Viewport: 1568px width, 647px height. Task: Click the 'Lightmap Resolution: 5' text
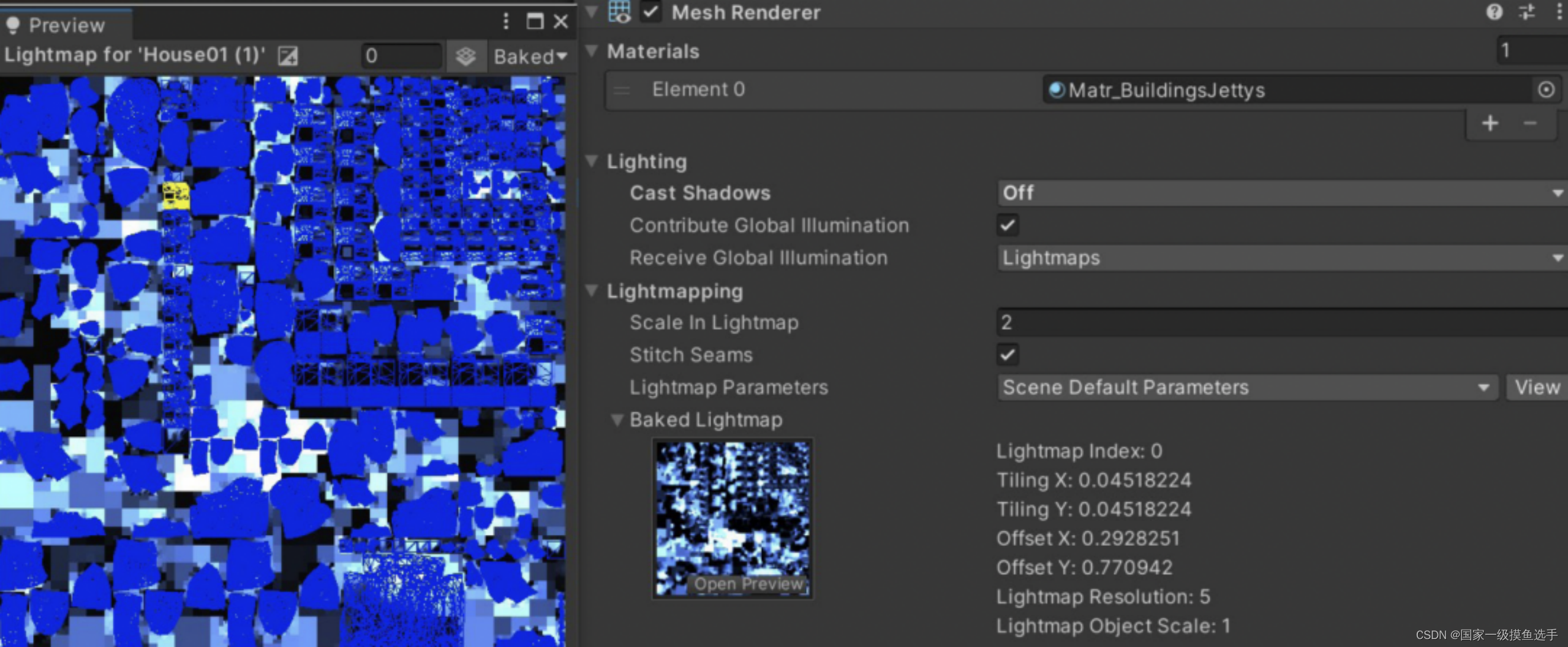click(x=1103, y=597)
